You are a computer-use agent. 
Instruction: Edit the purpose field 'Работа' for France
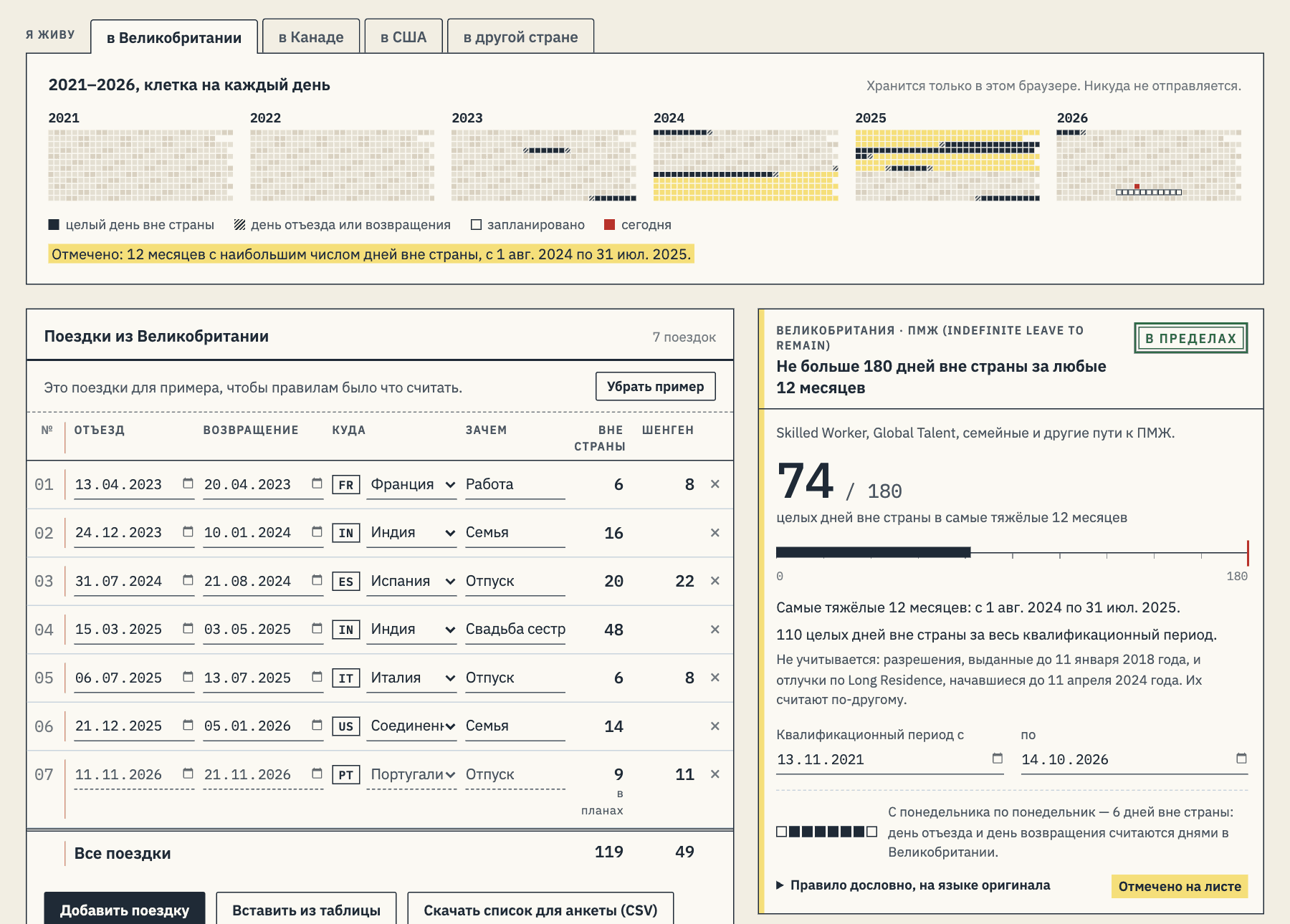click(515, 485)
